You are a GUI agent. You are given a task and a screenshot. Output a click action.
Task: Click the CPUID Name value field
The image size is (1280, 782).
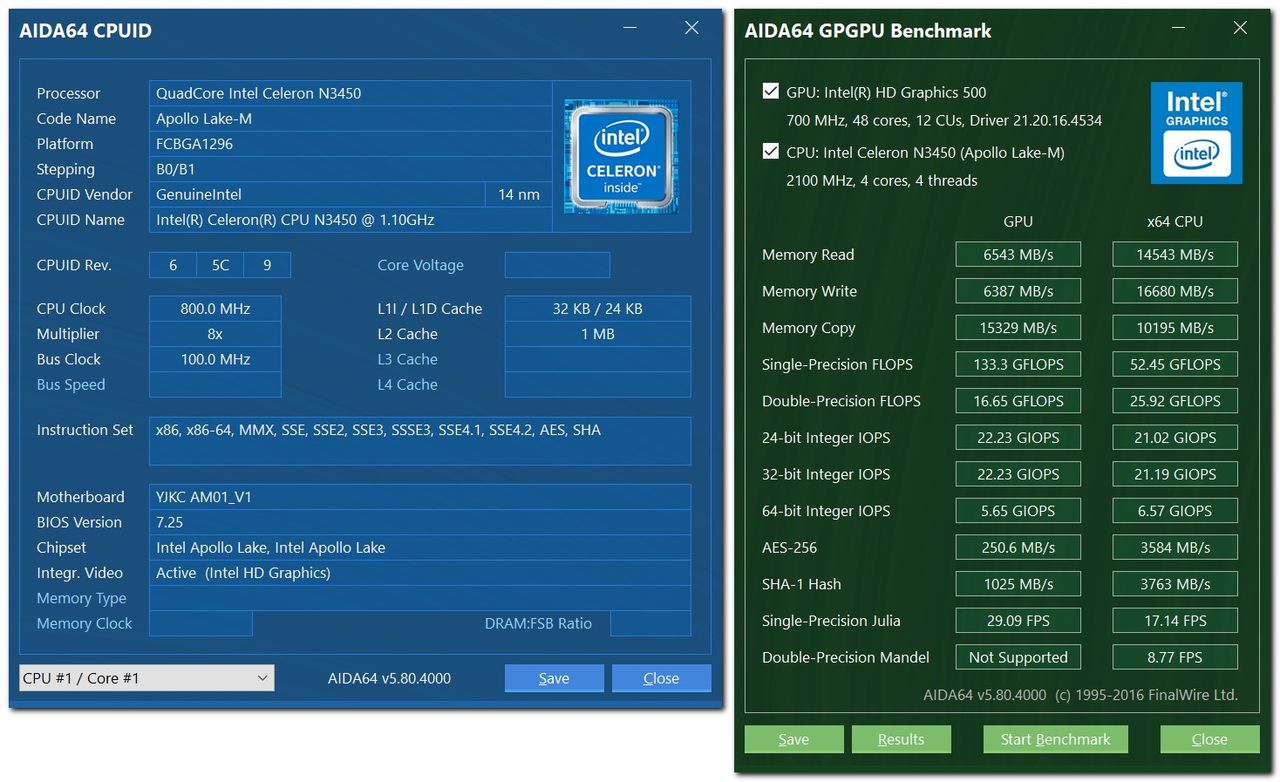[350, 220]
